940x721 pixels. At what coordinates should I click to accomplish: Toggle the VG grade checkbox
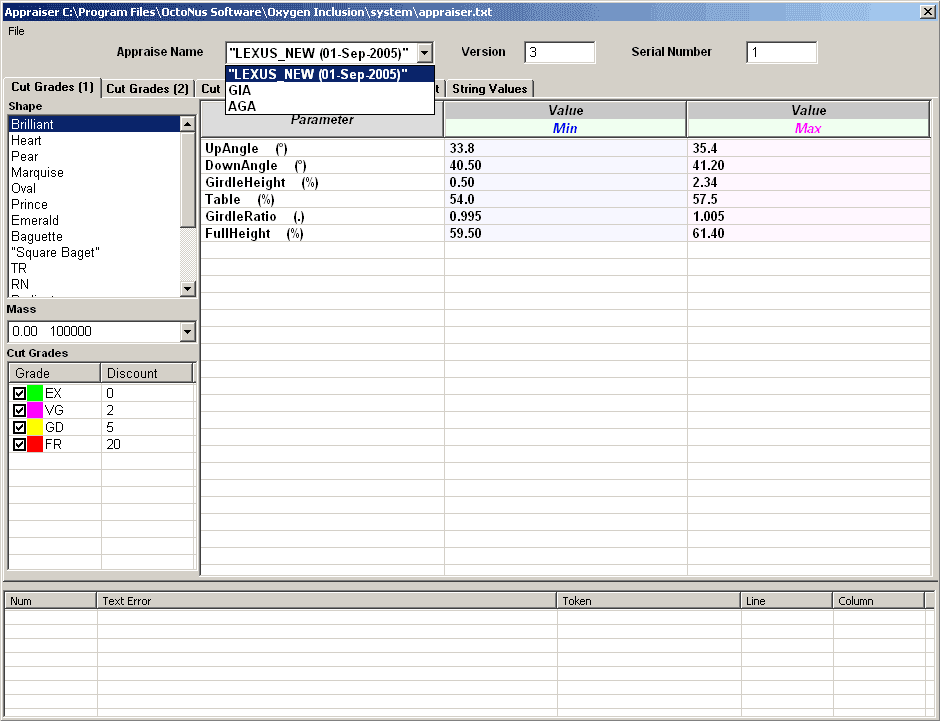tap(19, 411)
